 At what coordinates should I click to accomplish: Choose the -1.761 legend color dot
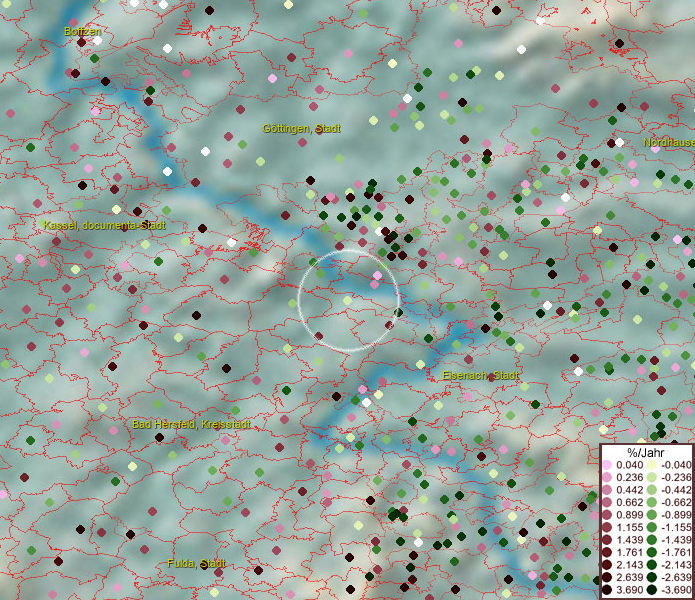point(652,552)
